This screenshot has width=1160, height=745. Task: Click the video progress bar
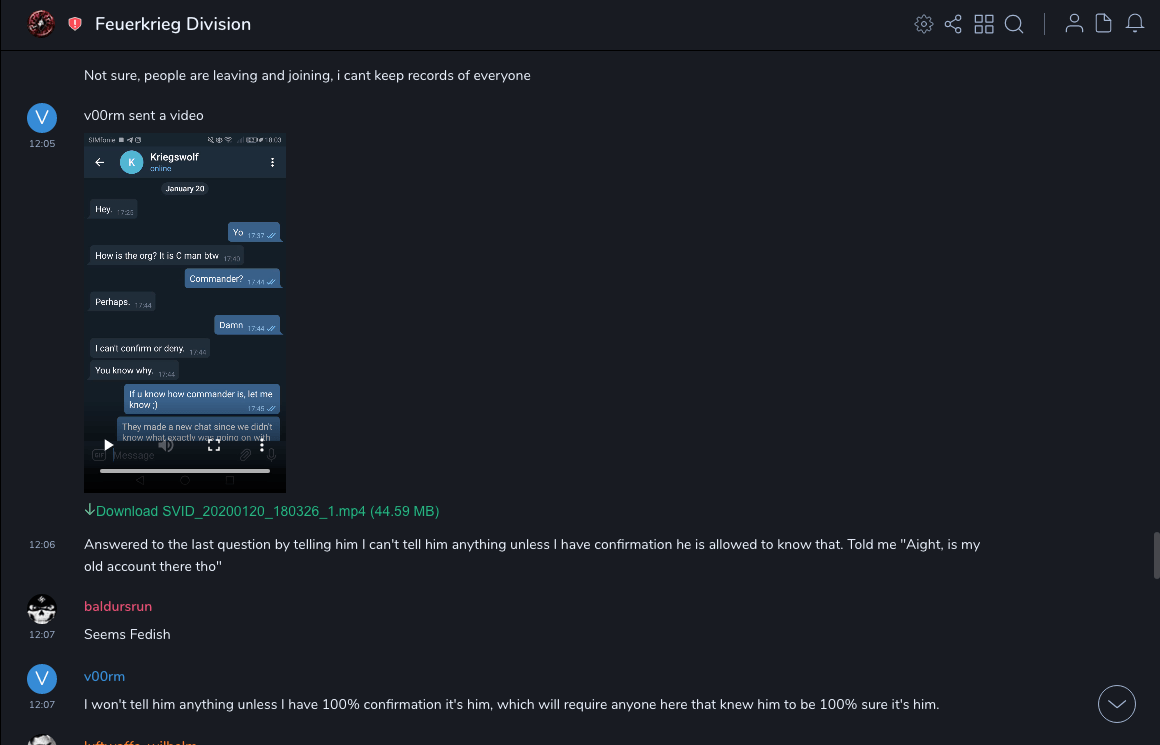pyautogui.click(x=185, y=470)
